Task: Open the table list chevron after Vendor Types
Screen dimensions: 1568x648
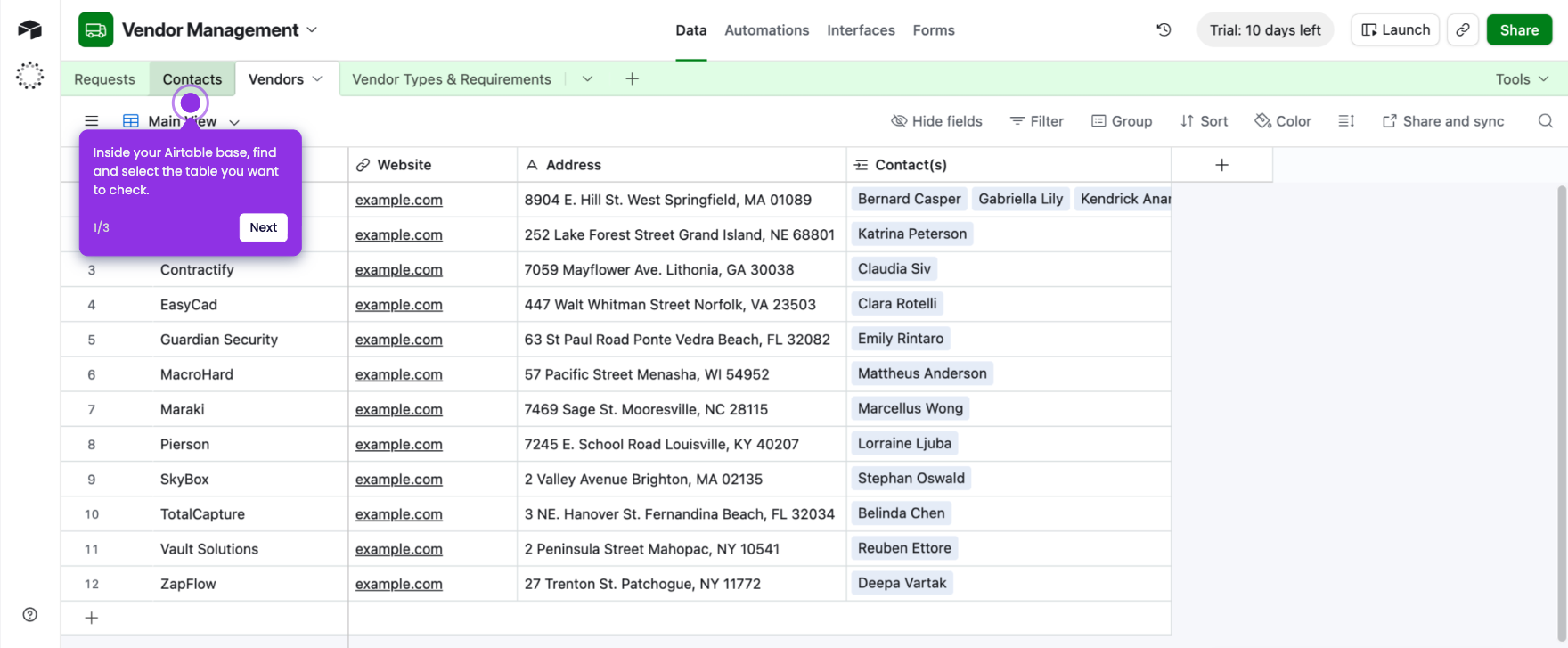Action: 587,78
